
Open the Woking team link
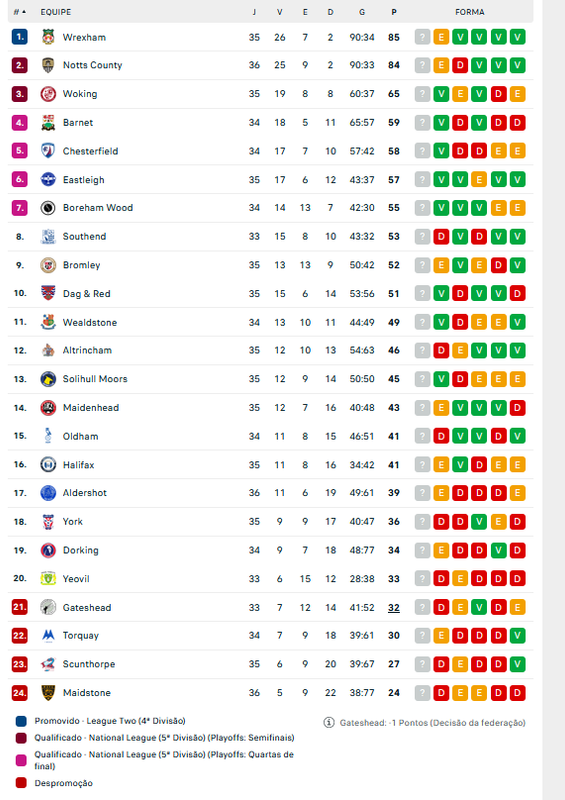[80, 94]
